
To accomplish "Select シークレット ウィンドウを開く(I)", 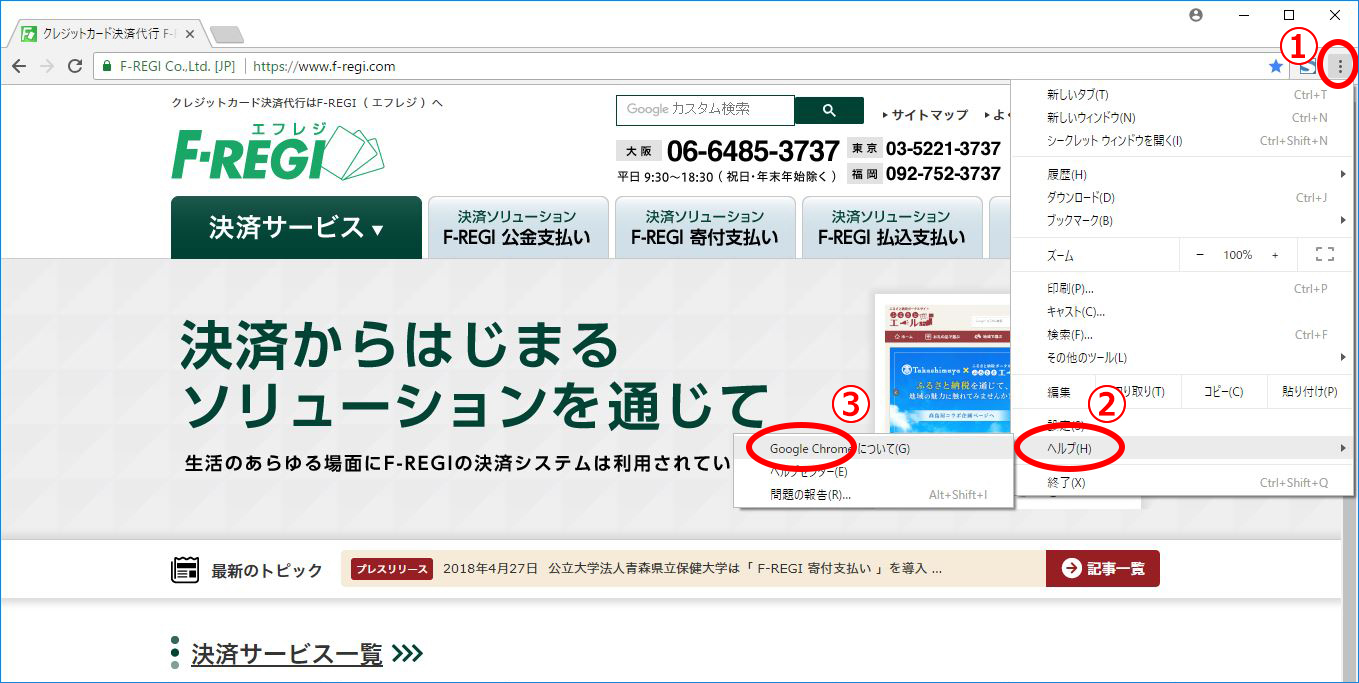I will tap(1182, 141).
